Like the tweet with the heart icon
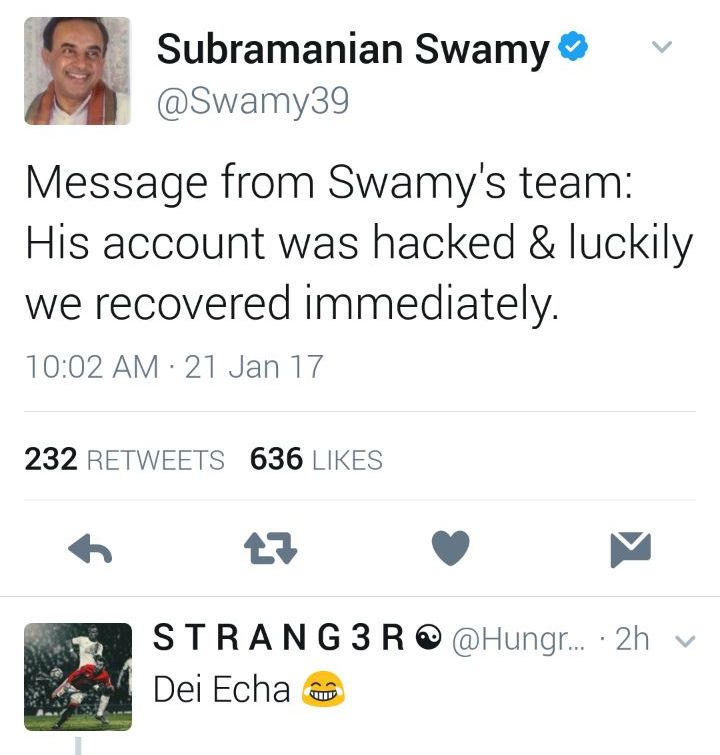The width and height of the screenshot is (720, 755). pos(450,548)
